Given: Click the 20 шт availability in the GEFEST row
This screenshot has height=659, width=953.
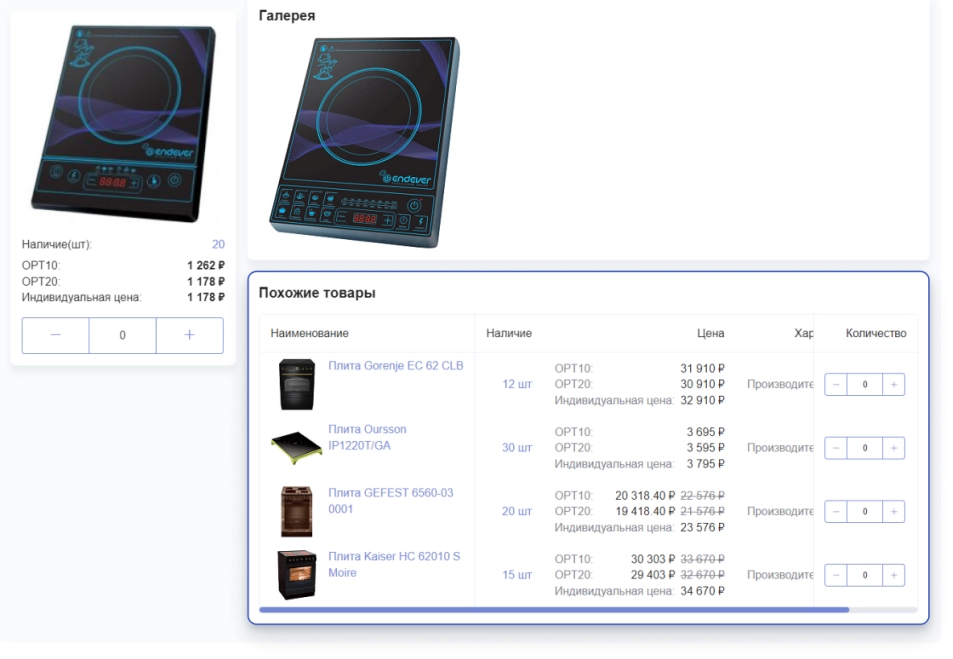Looking at the screenshot, I should pyautogui.click(x=517, y=511).
